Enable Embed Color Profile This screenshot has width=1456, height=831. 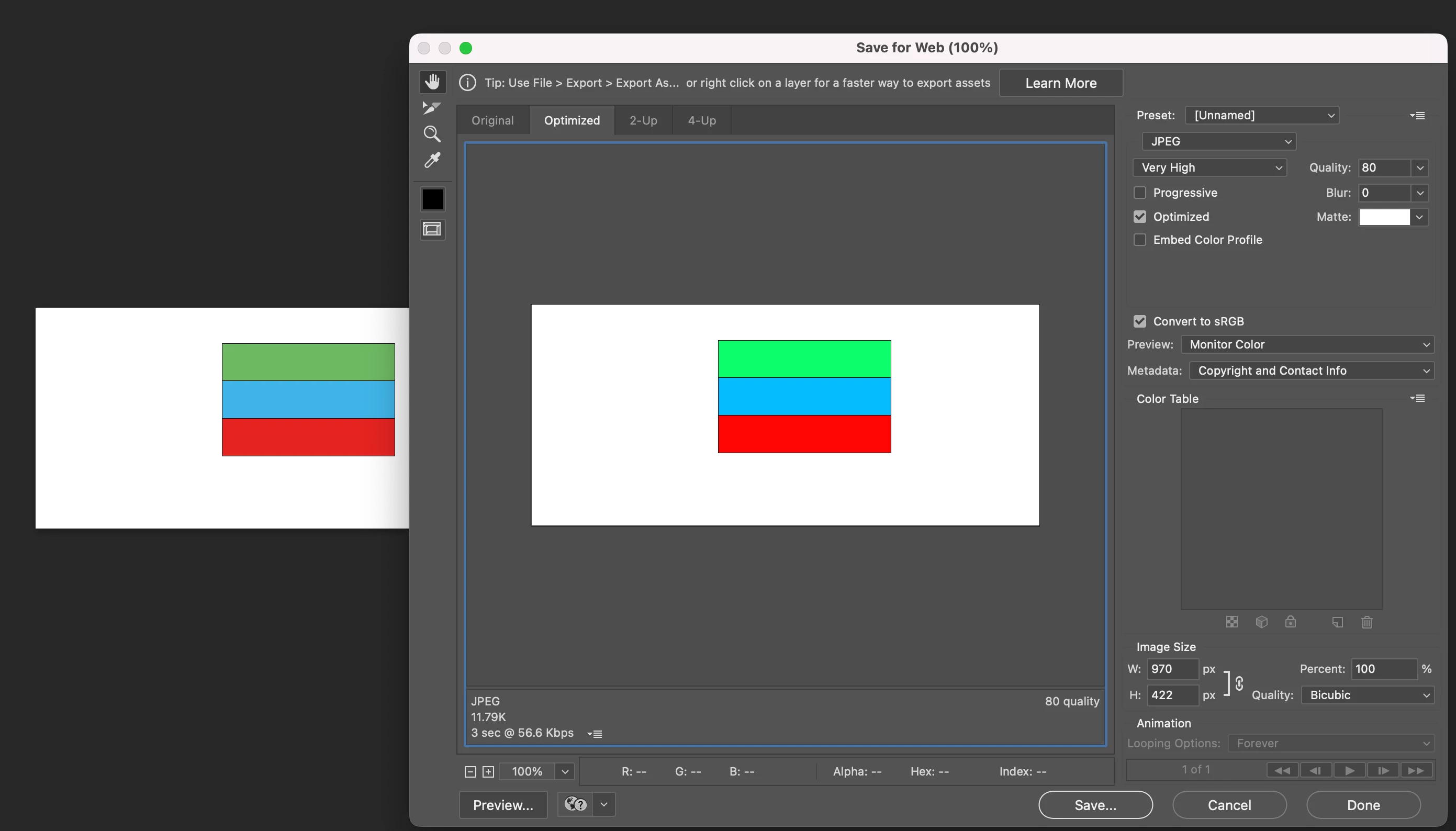tap(1140, 240)
